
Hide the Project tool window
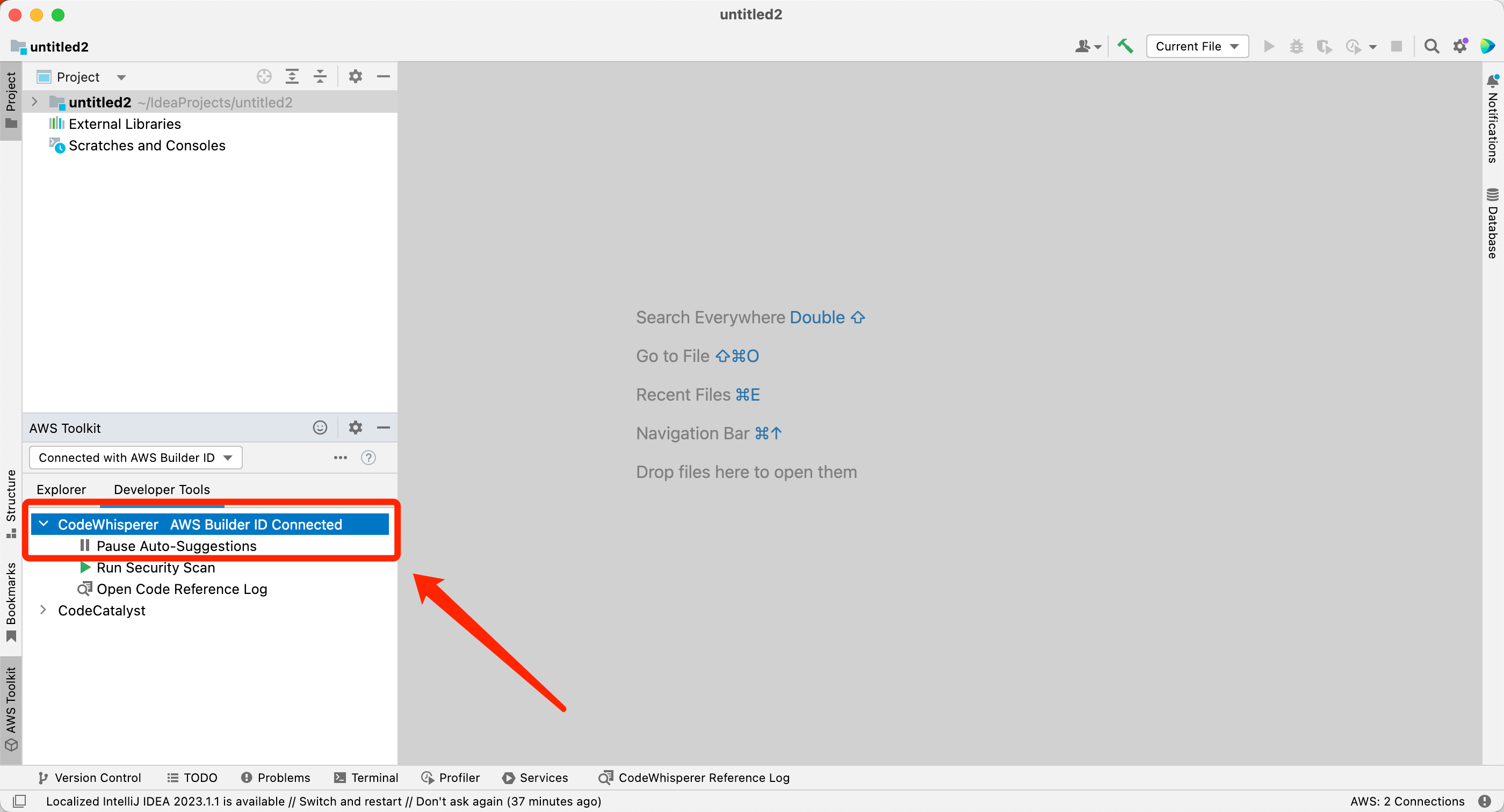(383, 76)
